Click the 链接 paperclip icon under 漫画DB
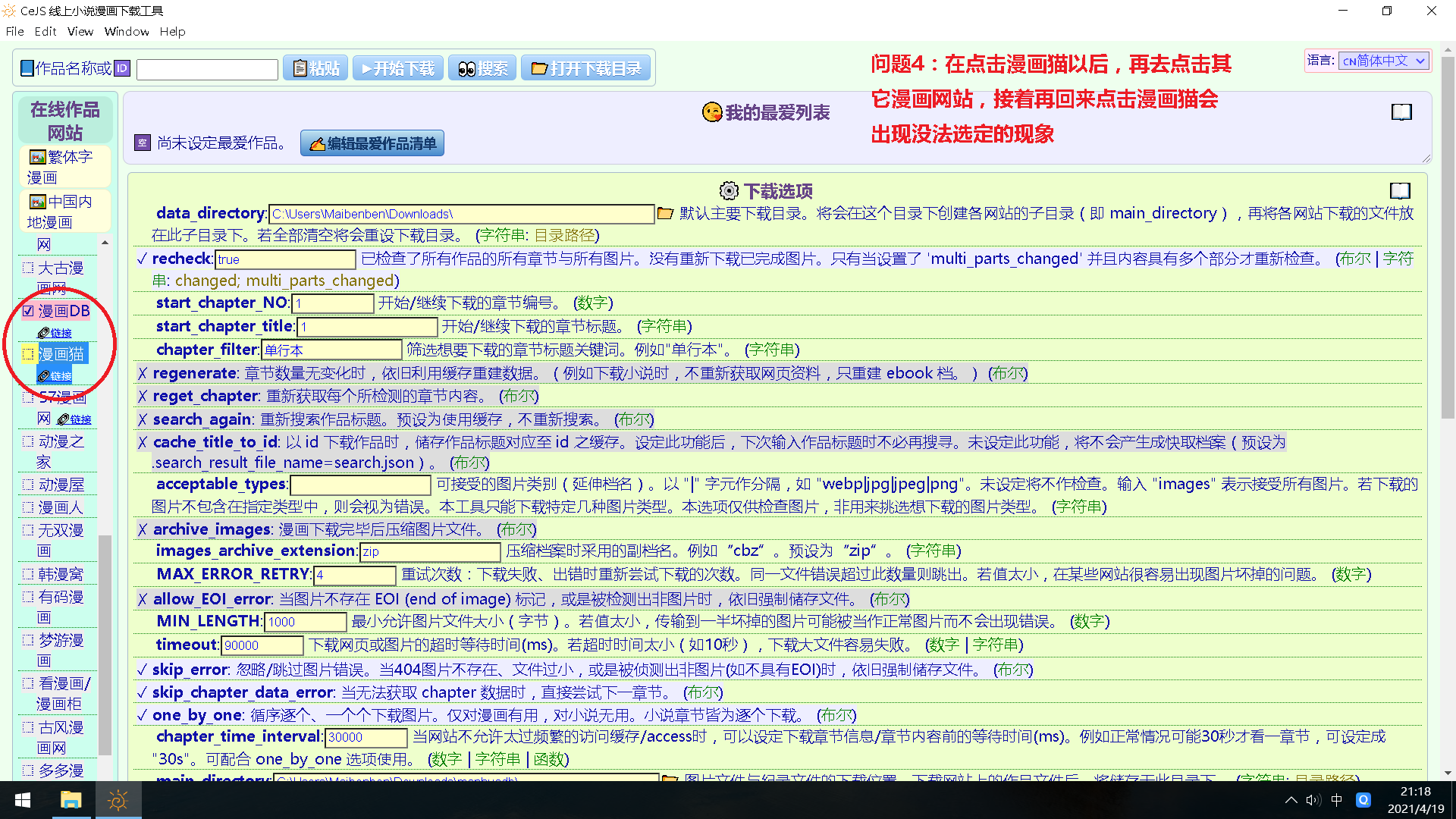This screenshot has height=819, width=1456. click(x=44, y=332)
